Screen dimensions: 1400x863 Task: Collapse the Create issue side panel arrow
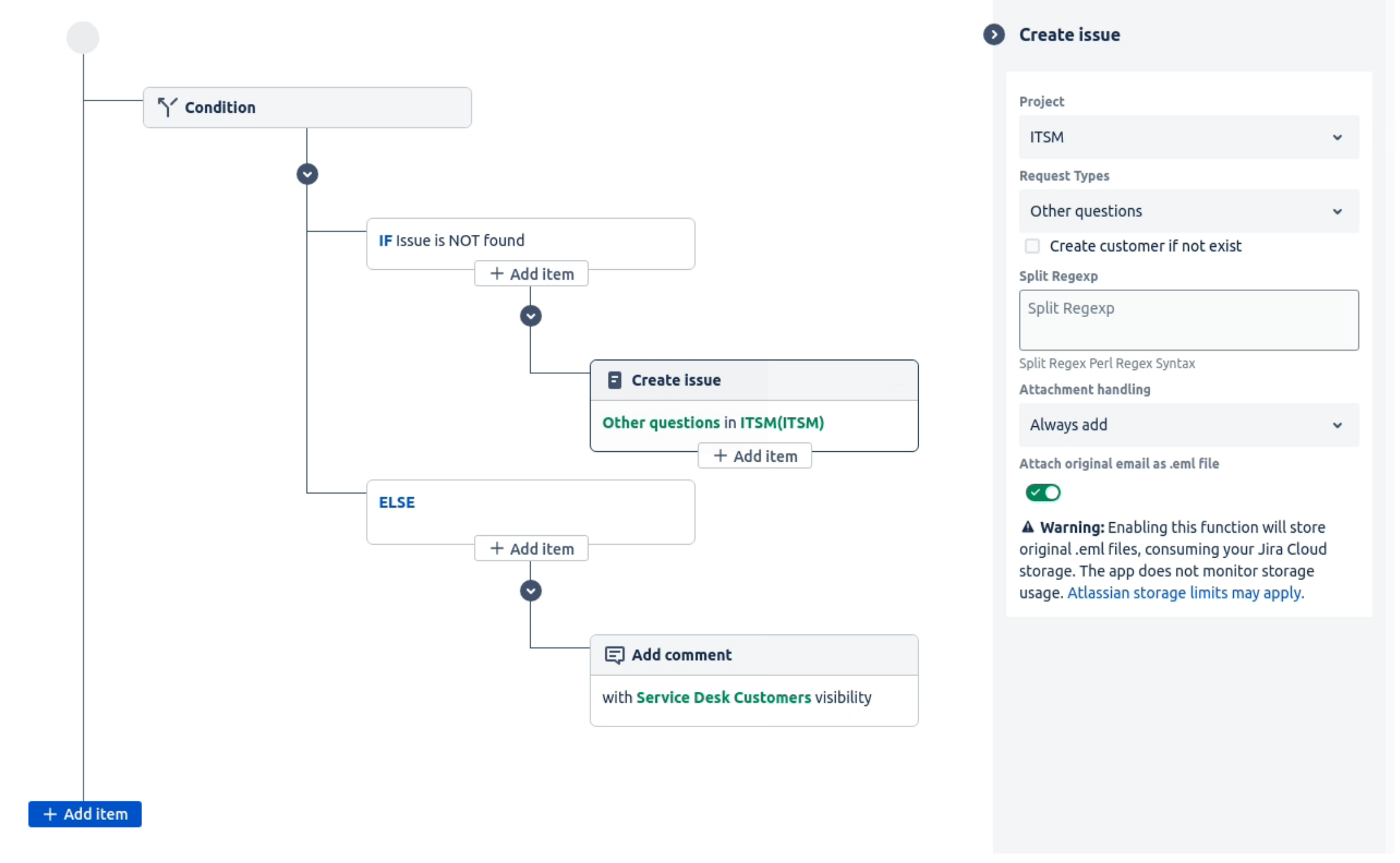point(994,34)
